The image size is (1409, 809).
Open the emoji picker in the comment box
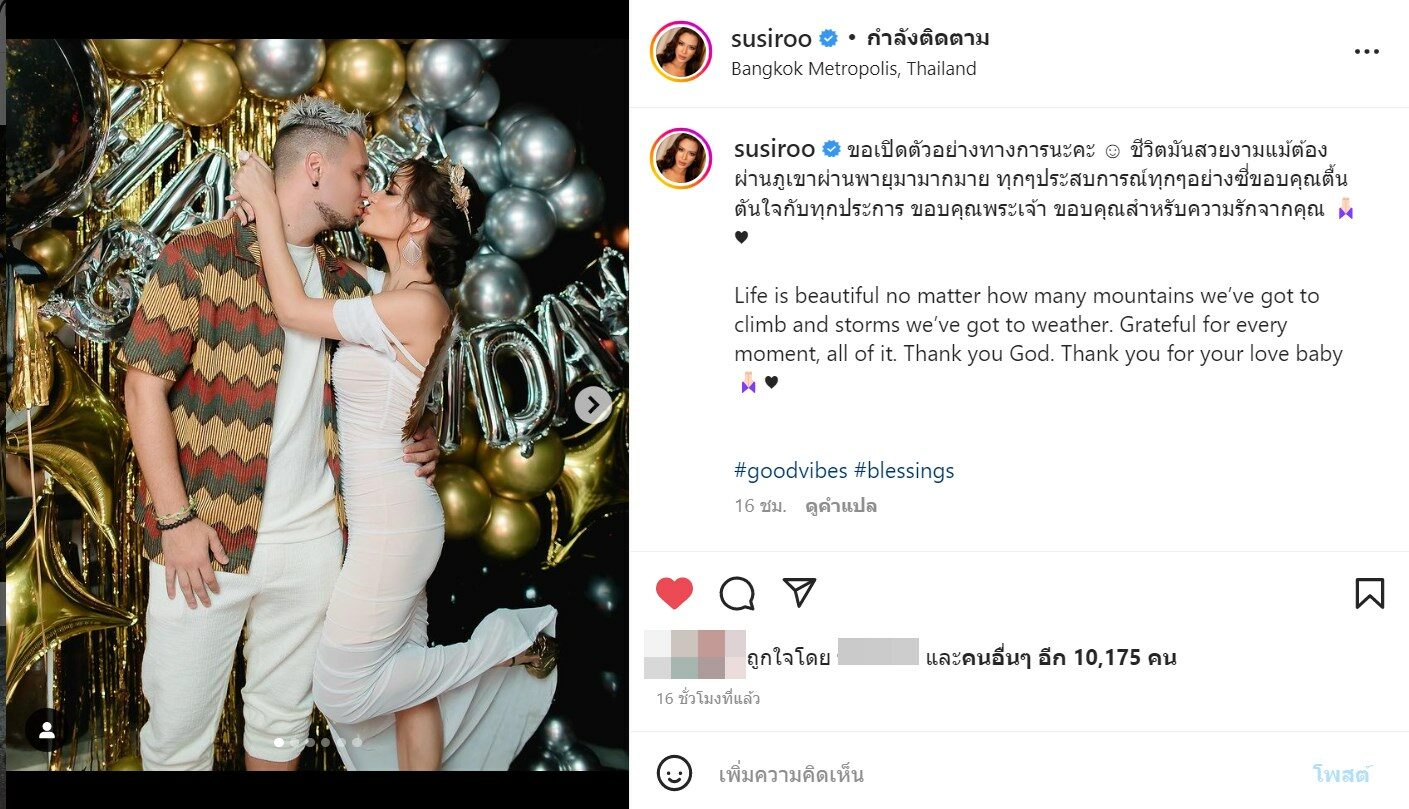click(x=674, y=773)
